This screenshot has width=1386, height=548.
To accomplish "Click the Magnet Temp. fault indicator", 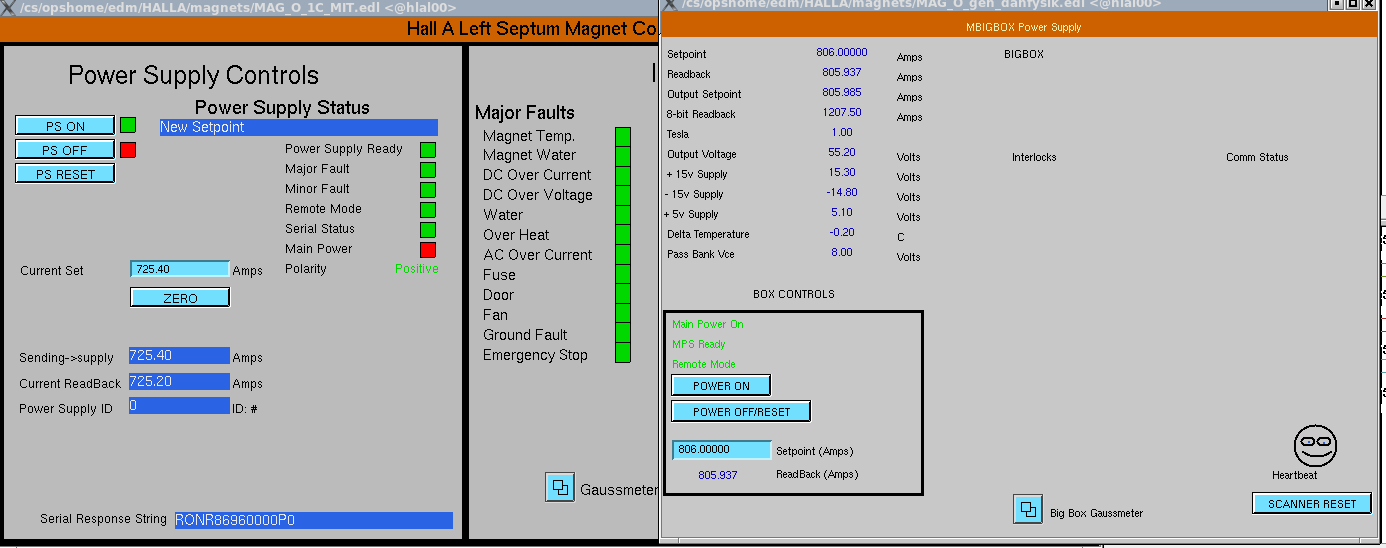I will (623, 136).
